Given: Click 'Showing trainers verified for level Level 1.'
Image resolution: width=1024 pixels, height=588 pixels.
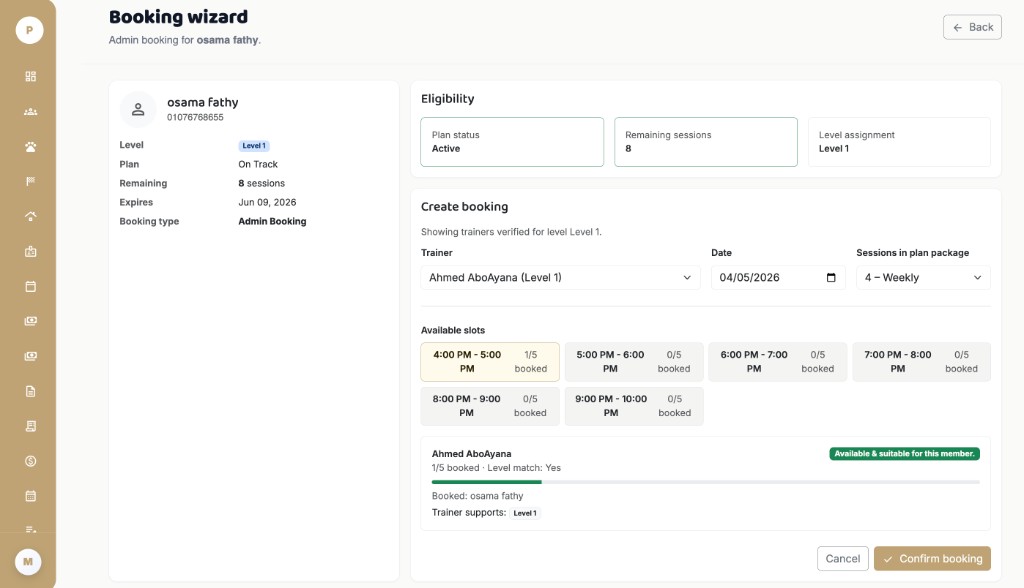Looking at the screenshot, I should pos(511,232).
